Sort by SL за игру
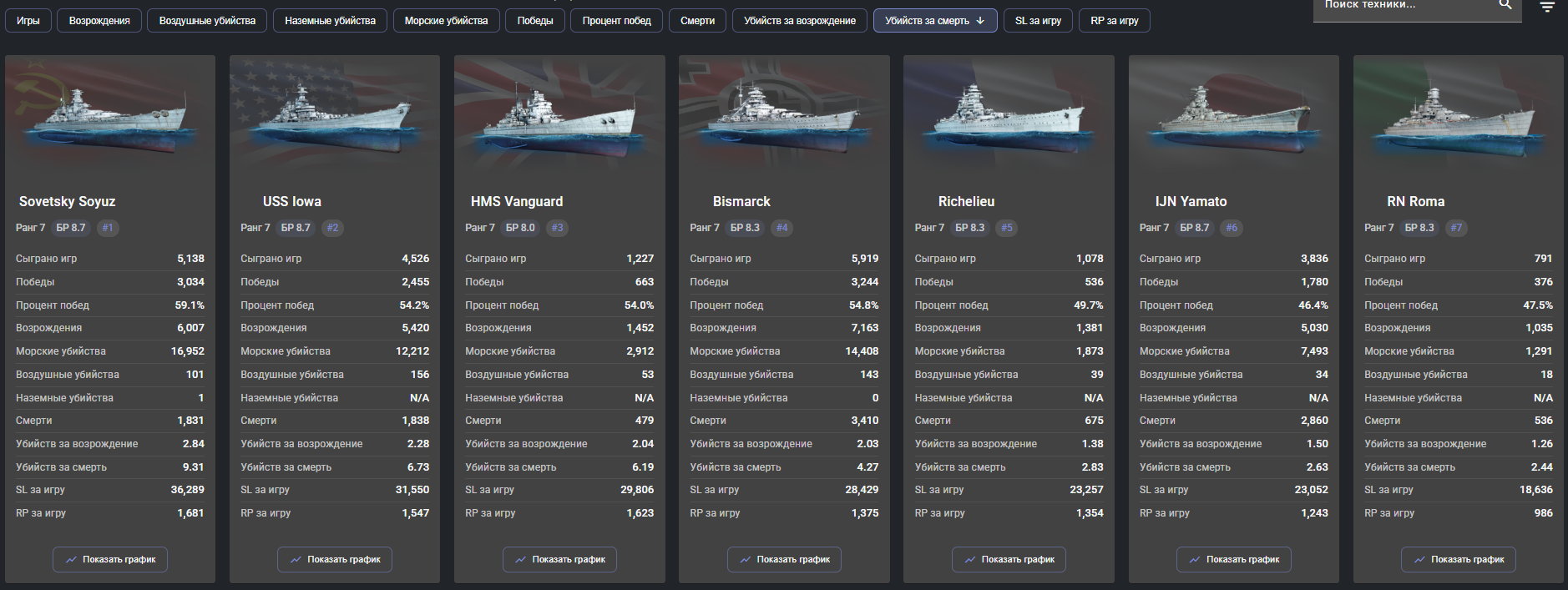The width and height of the screenshot is (1568, 590). (1038, 21)
